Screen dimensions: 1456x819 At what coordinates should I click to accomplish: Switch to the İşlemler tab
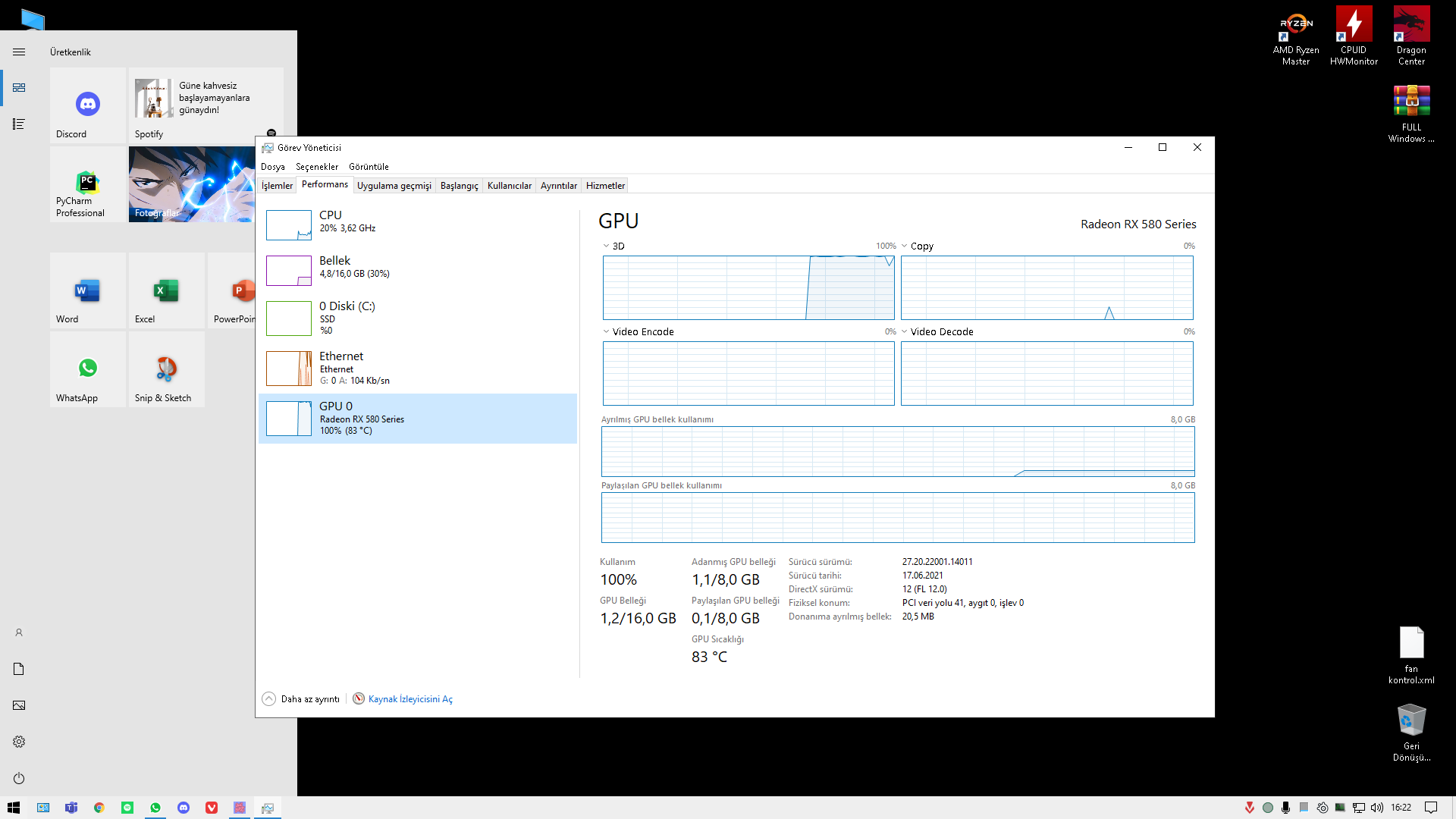(277, 186)
